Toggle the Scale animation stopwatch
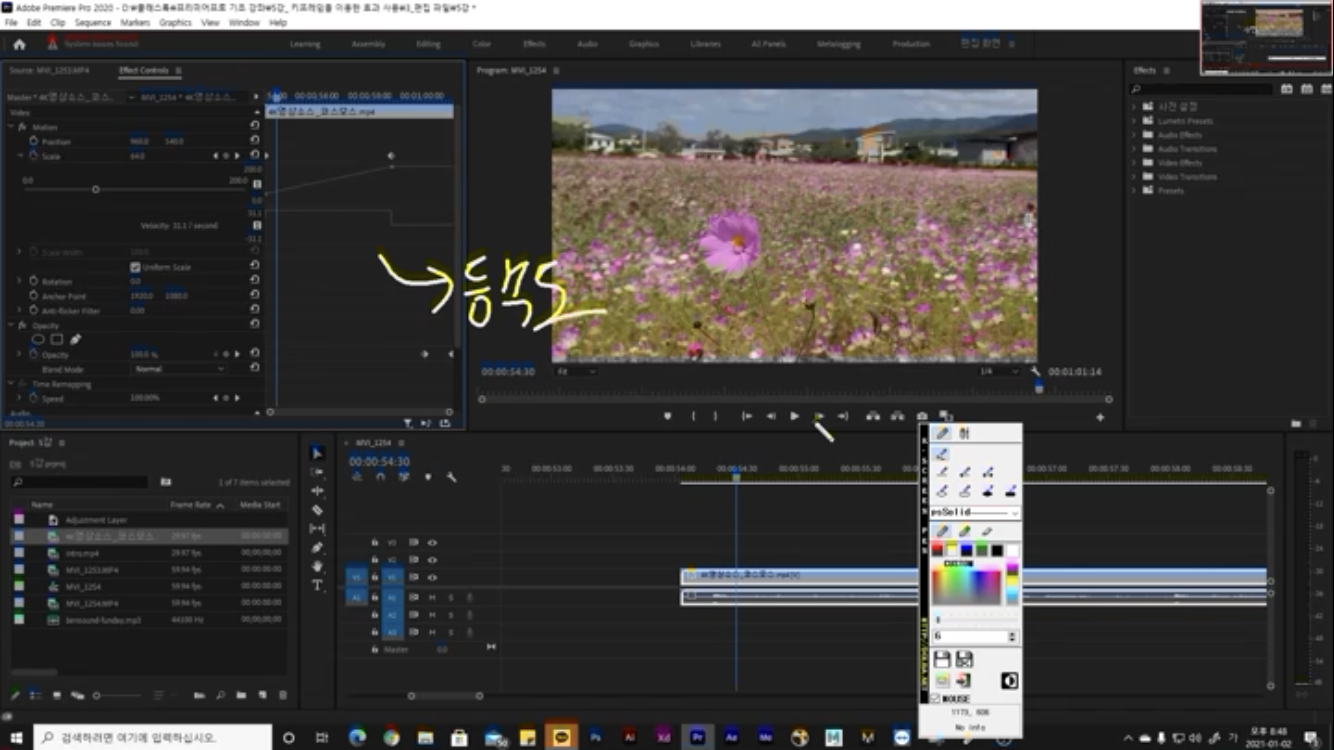The height and width of the screenshot is (750, 1334). (33, 156)
